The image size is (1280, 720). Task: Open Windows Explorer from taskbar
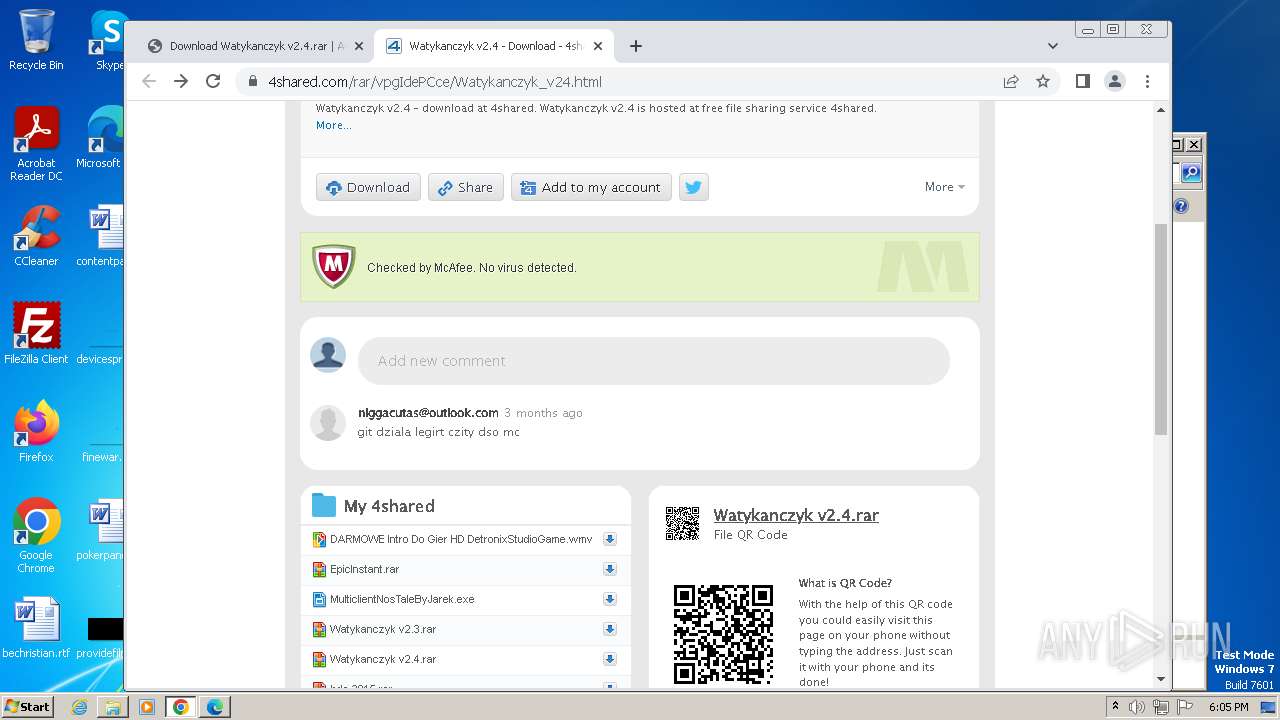pyautogui.click(x=113, y=707)
